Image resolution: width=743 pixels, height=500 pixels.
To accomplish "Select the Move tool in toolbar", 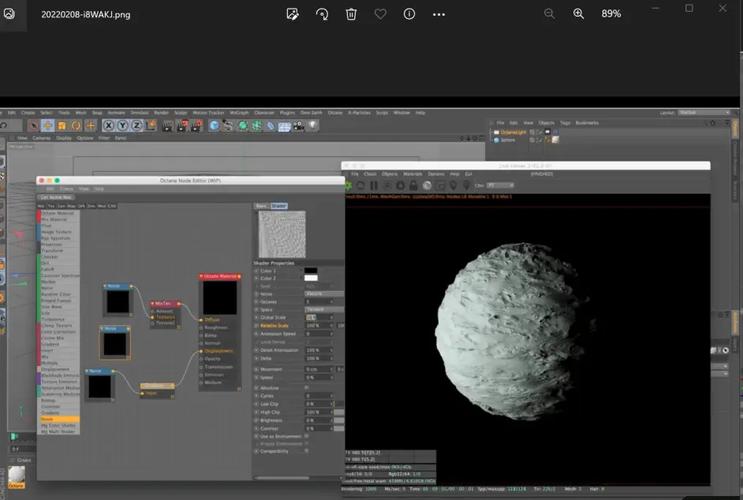I will point(48,126).
